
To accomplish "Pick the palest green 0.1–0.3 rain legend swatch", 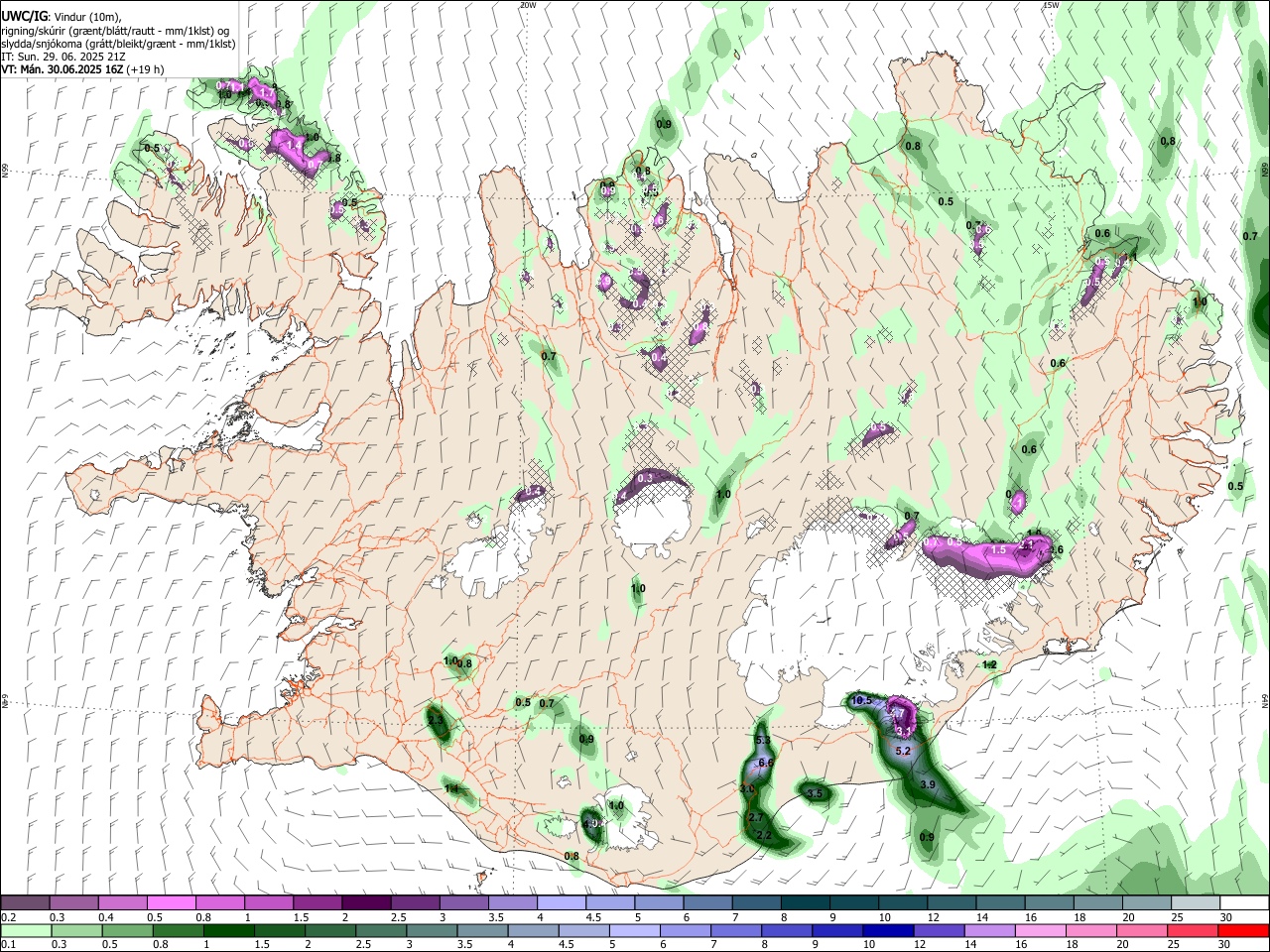I will coord(26,930).
